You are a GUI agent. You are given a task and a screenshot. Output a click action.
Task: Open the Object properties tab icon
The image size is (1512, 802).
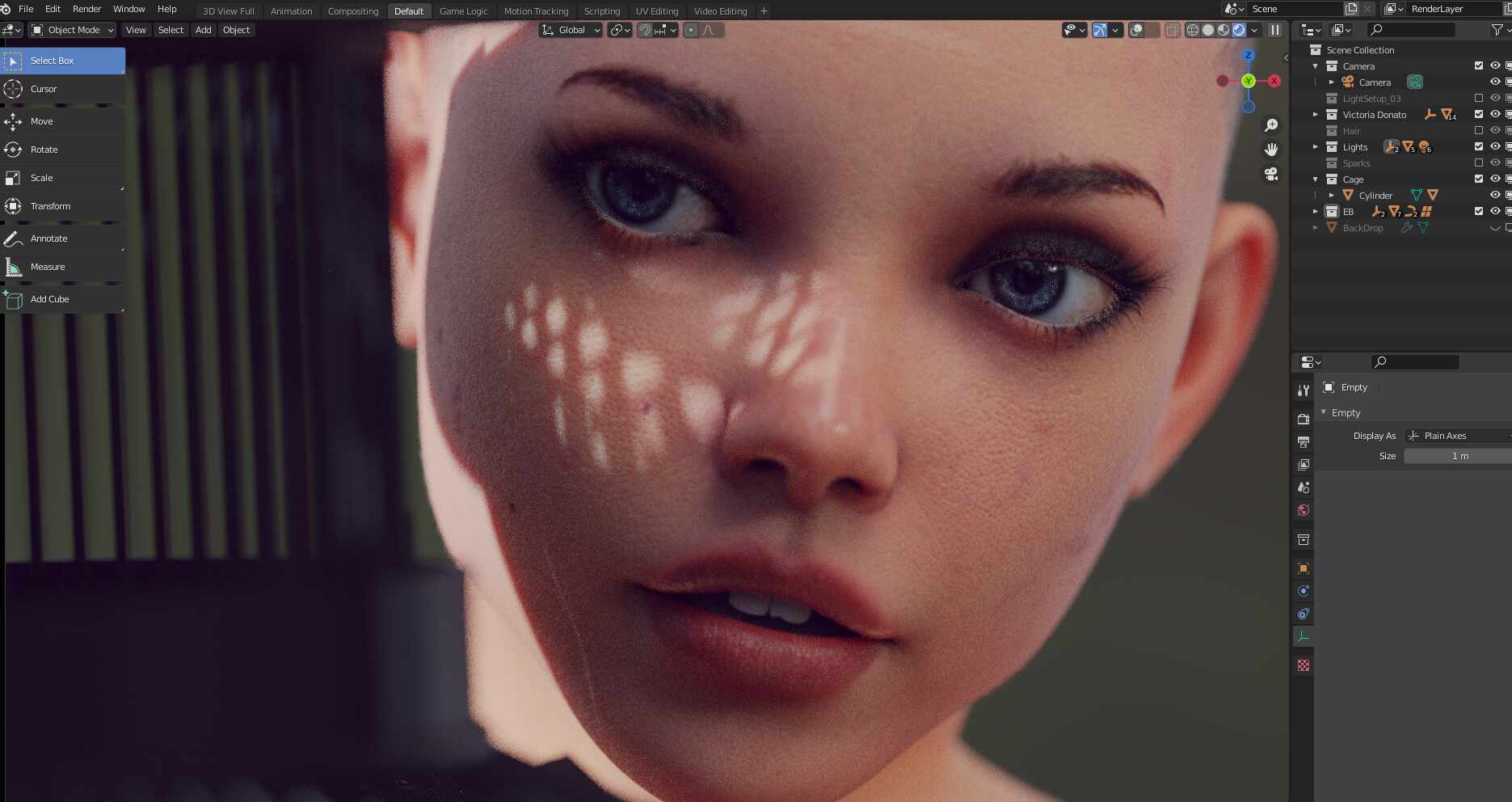pos(1303,568)
